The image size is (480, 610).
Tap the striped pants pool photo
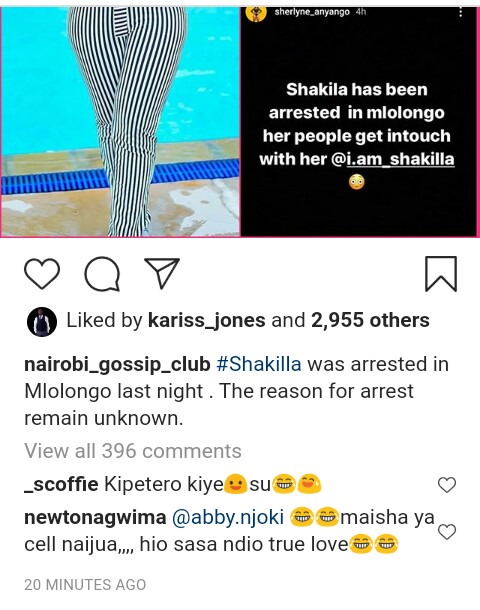coord(120,121)
